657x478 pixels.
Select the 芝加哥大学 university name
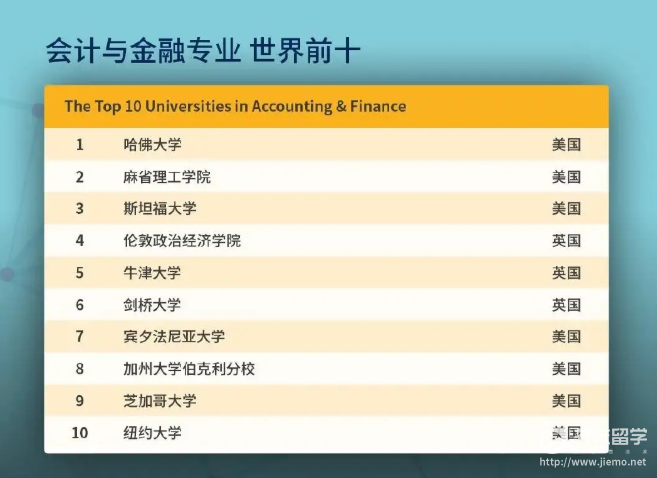tap(160, 401)
